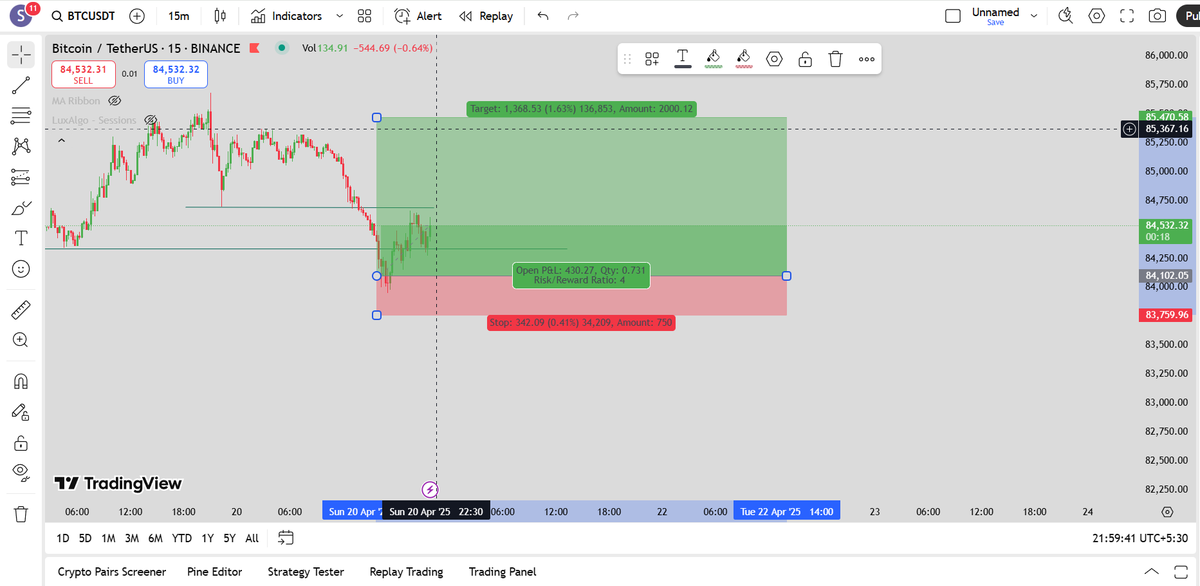This screenshot has width=1200, height=586.
Task: Open the quick search icon
Action: [x=1066, y=16]
